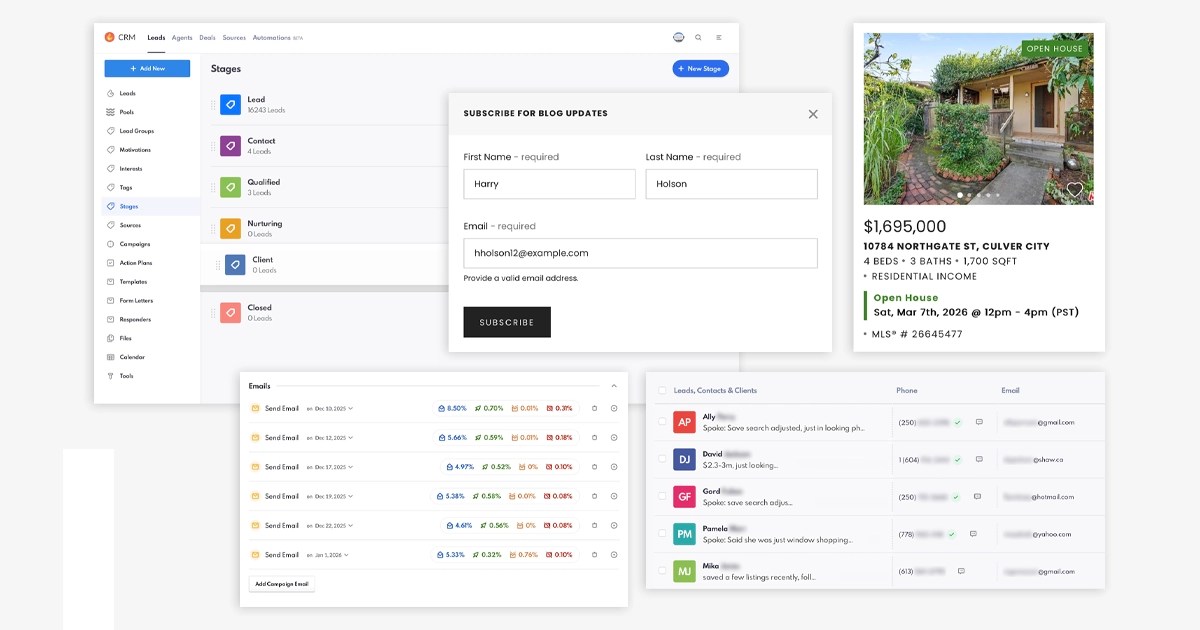1200x630 pixels.
Task: Click the PM avatar for Pamela
Action: [684, 534]
